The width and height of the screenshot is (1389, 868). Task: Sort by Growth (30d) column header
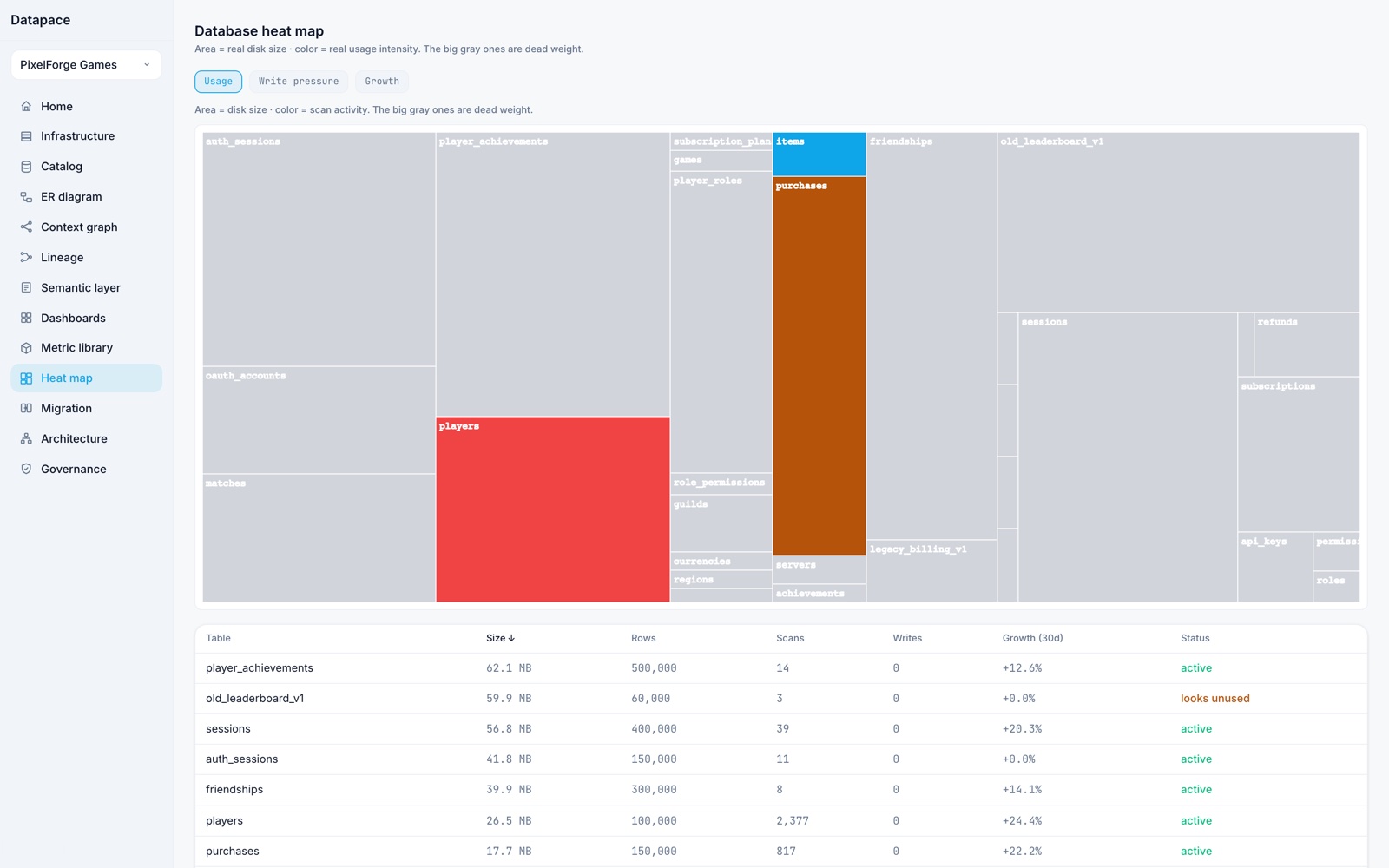tap(1032, 638)
